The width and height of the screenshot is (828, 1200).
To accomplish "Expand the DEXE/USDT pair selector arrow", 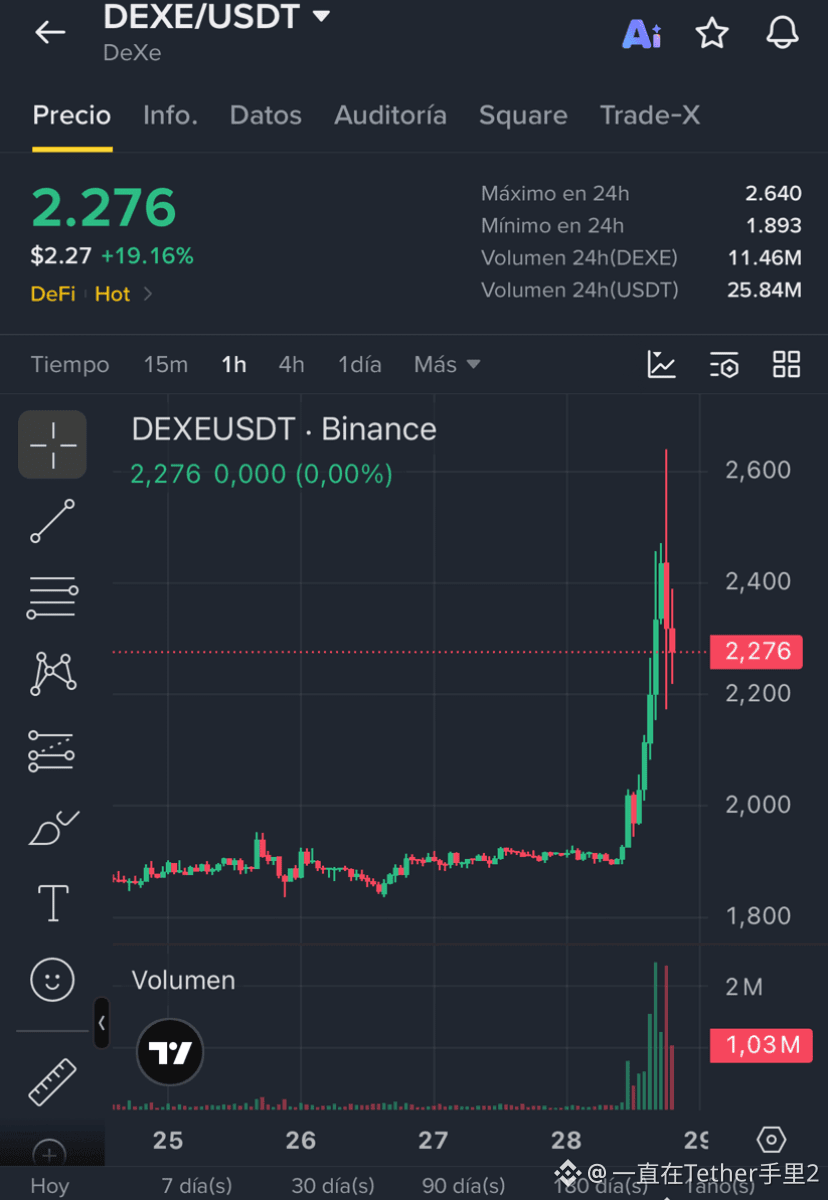I will tap(321, 16).
